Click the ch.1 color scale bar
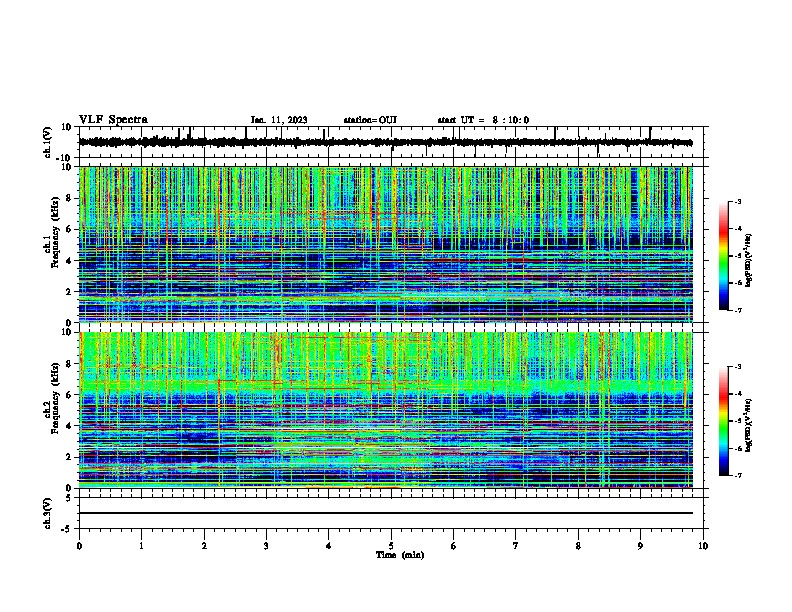This screenshot has width=792, height=612. [724, 256]
